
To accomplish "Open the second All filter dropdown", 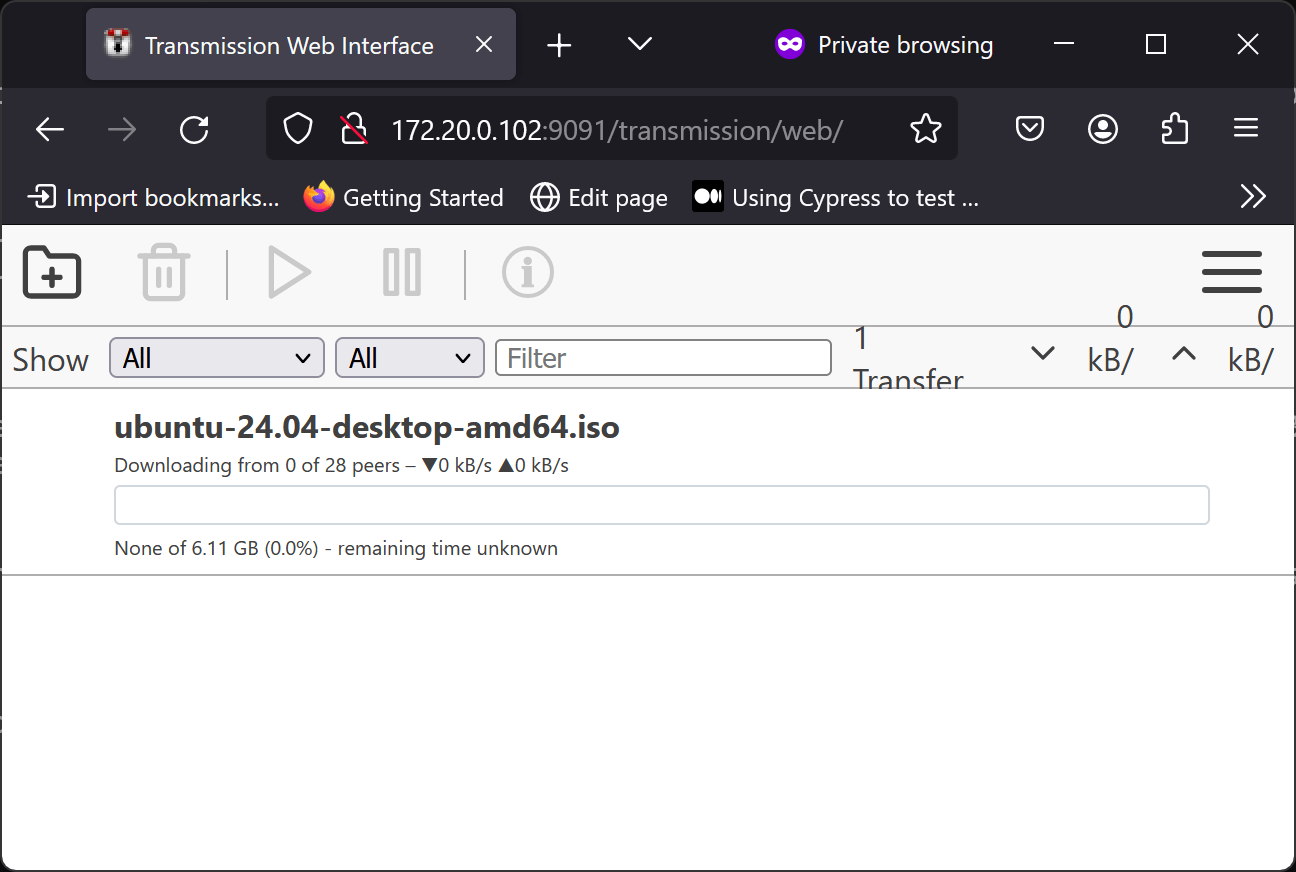I will point(409,357).
